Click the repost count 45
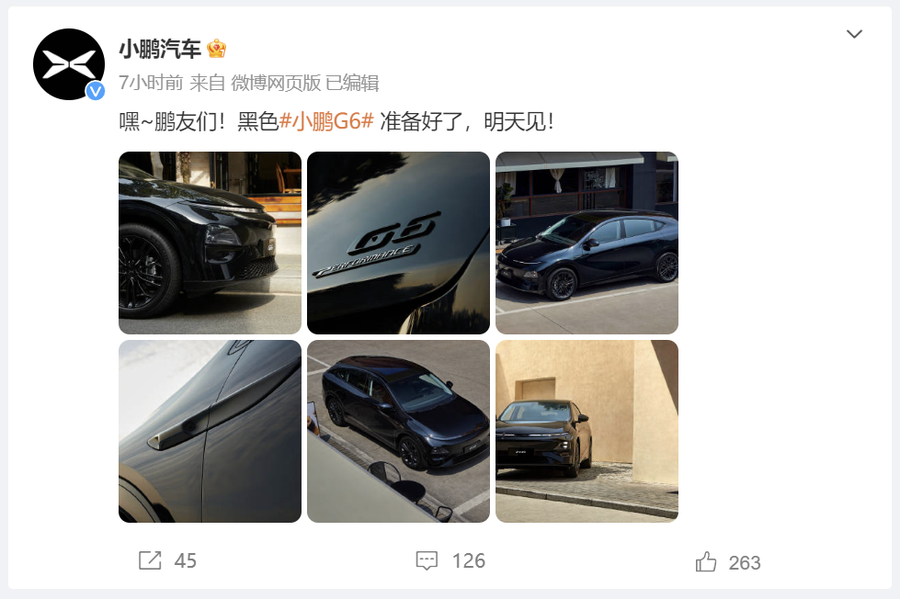The height and width of the screenshot is (599, 900). [185, 561]
